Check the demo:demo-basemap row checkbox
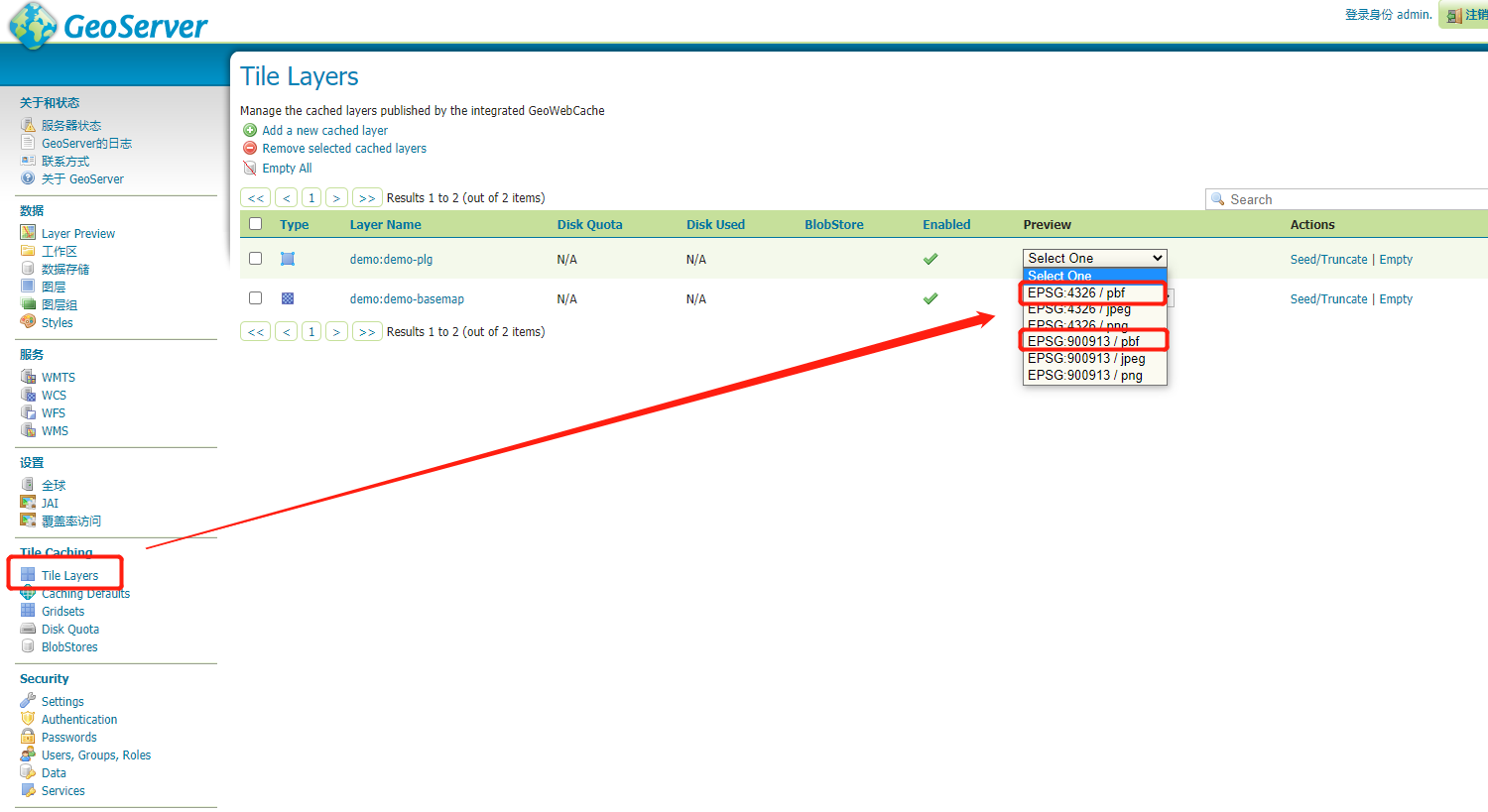Image resolution: width=1488 pixels, height=812 pixels. pos(256,298)
